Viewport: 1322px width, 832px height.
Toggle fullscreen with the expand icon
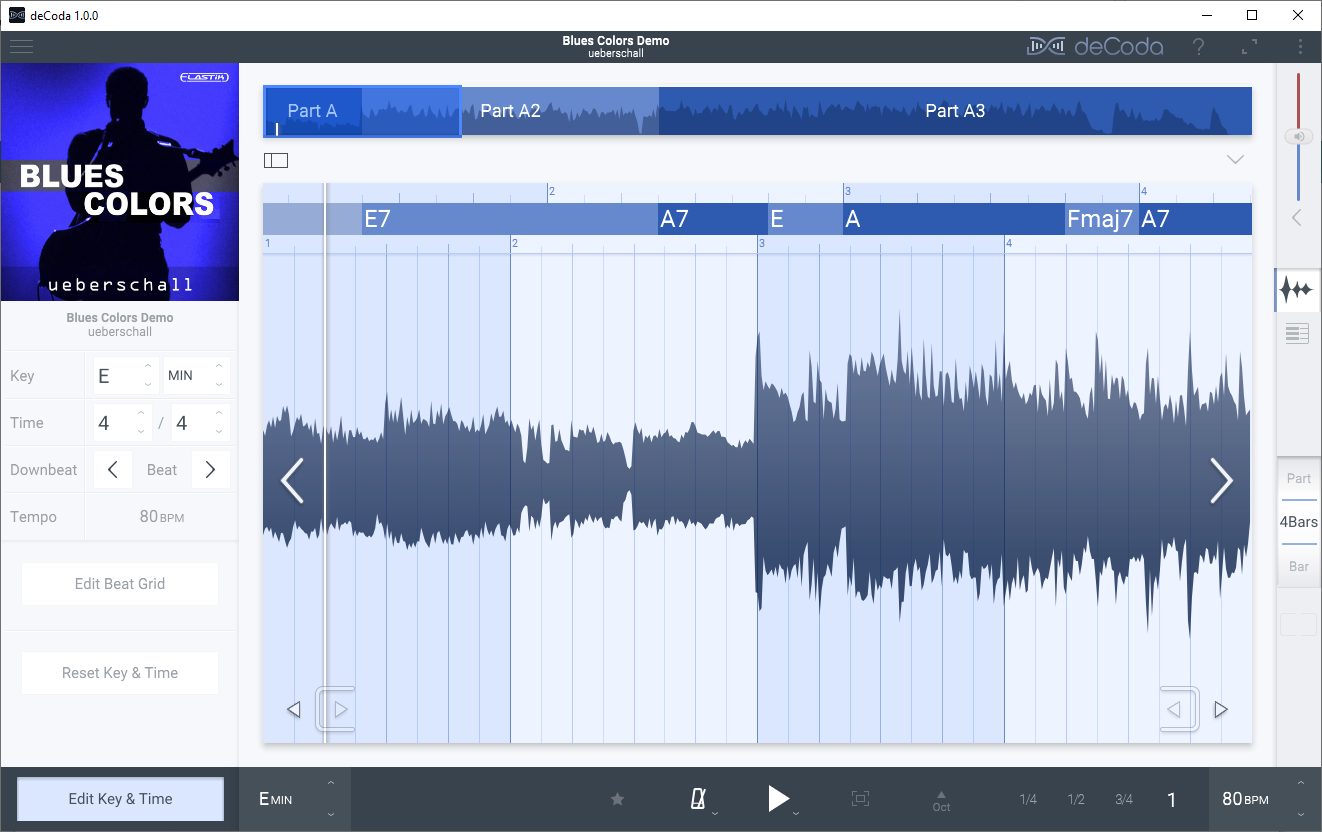[x=1250, y=47]
